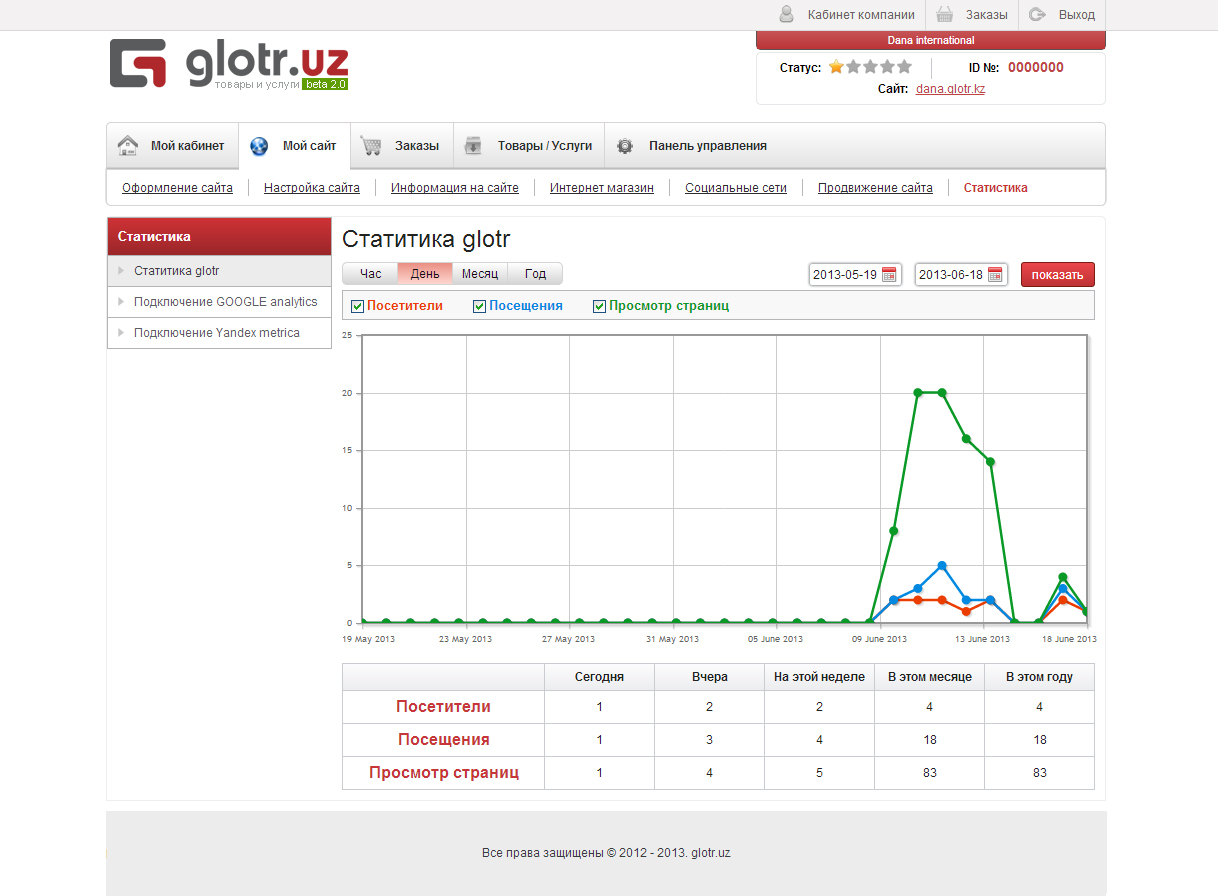
Task: Open Панель управления via the gear icon
Action: point(625,145)
